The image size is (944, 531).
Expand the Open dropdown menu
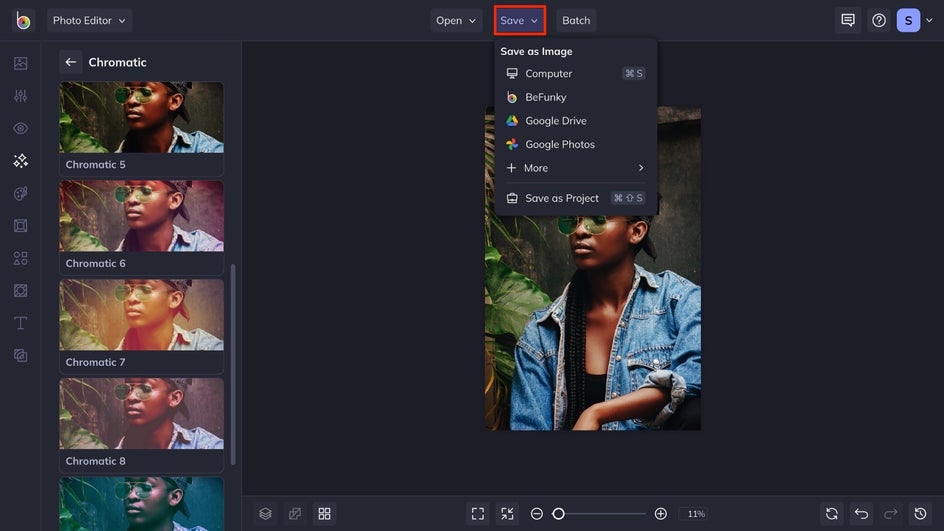(456, 20)
